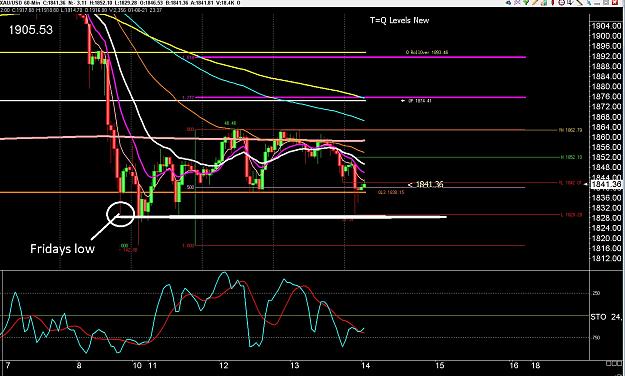
Task: Select the diagonal trend line tool icon
Action: (579, 2)
